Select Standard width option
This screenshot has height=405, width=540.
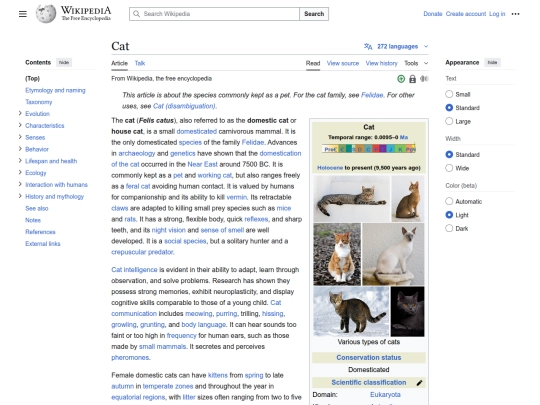coord(449,154)
